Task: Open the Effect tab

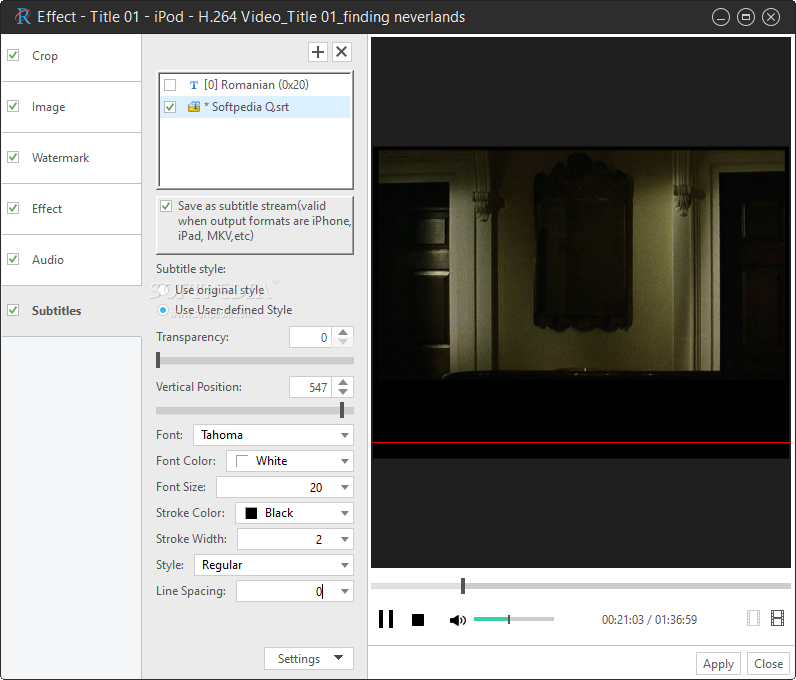Action: (72, 209)
